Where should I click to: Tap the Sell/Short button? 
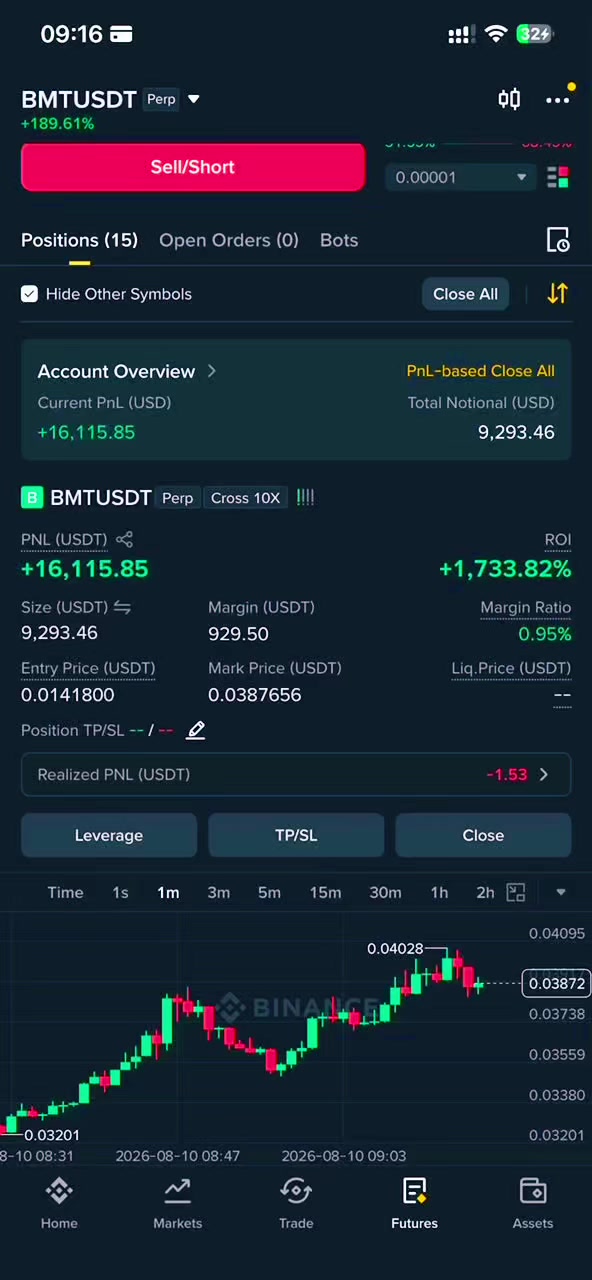193,167
